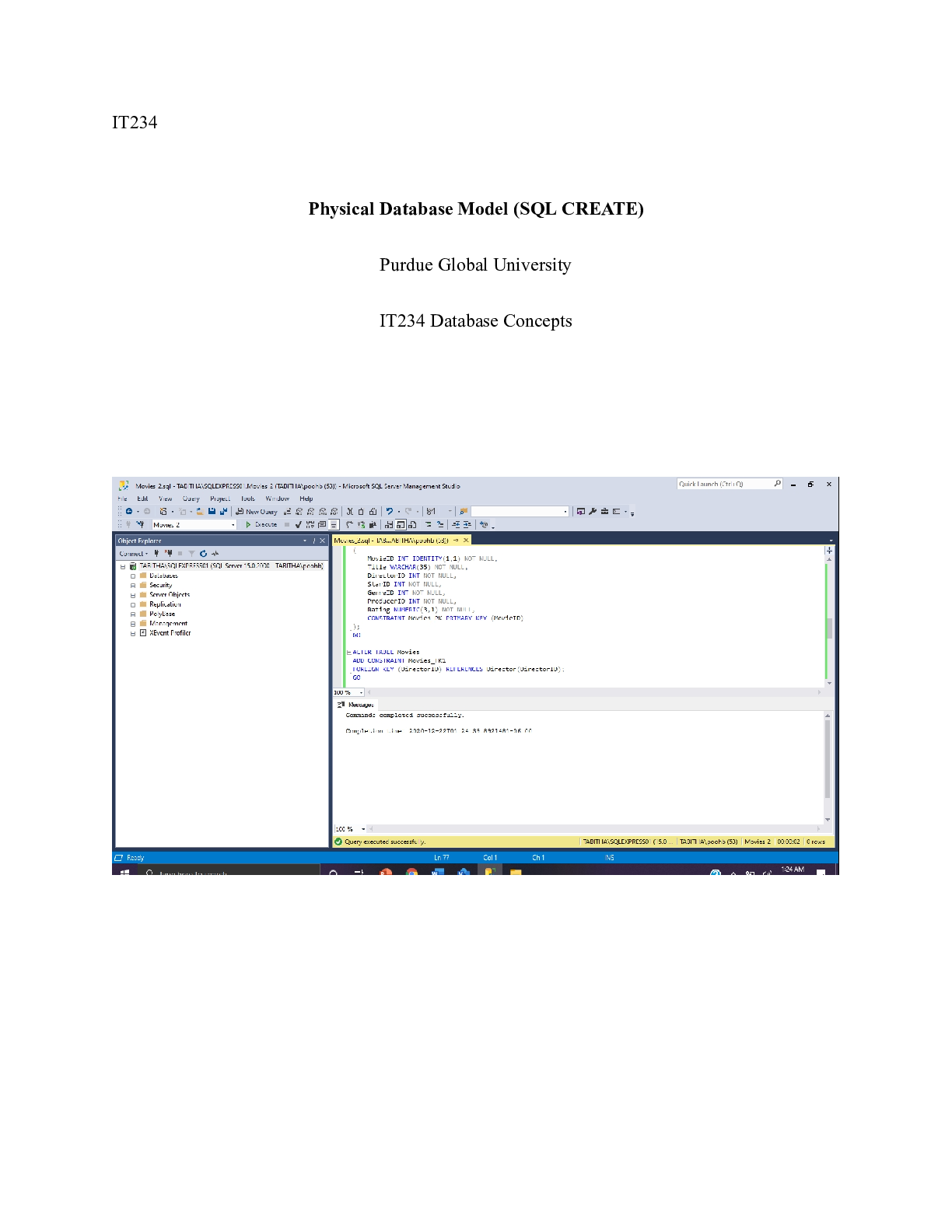Click the Quick Launch search field

(x=723, y=484)
